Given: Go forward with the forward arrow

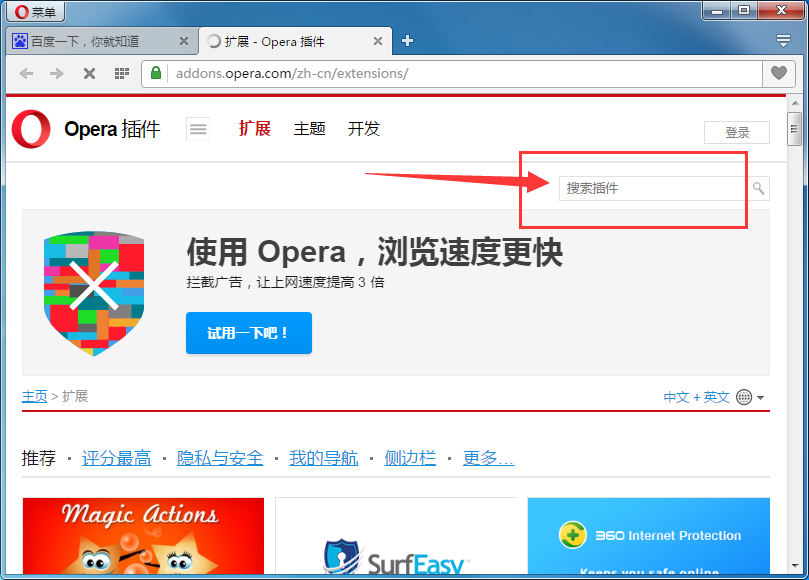Looking at the screenshot, I should [57, 74].
